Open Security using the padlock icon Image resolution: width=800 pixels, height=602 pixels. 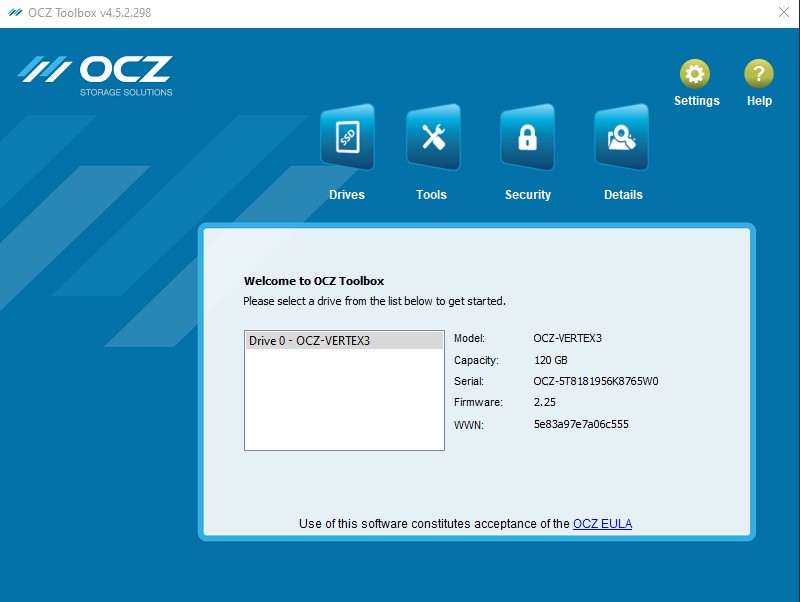527,137
